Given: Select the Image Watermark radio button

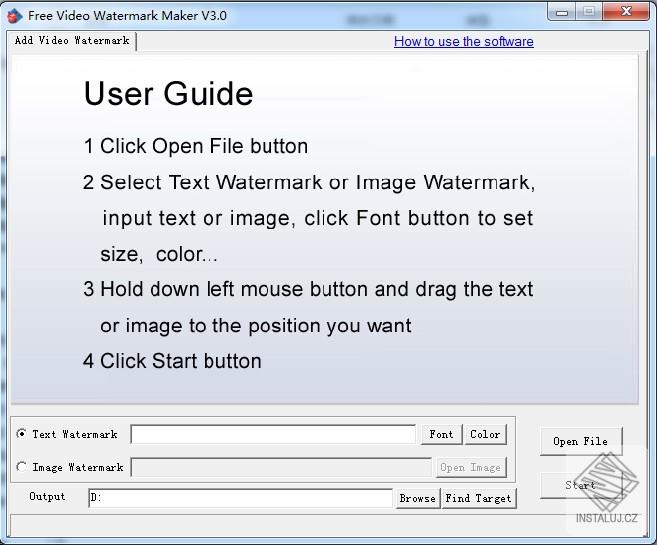Looking at the screenshot, I should click(21, 467).
